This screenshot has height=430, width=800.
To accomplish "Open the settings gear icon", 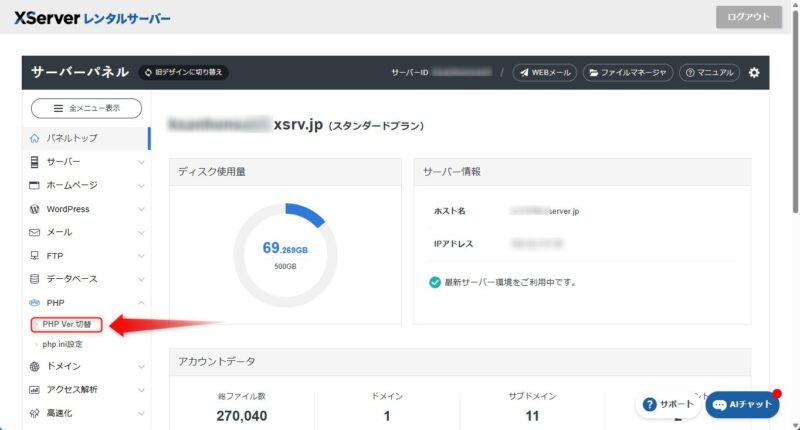I will click(x=754, y=72).
